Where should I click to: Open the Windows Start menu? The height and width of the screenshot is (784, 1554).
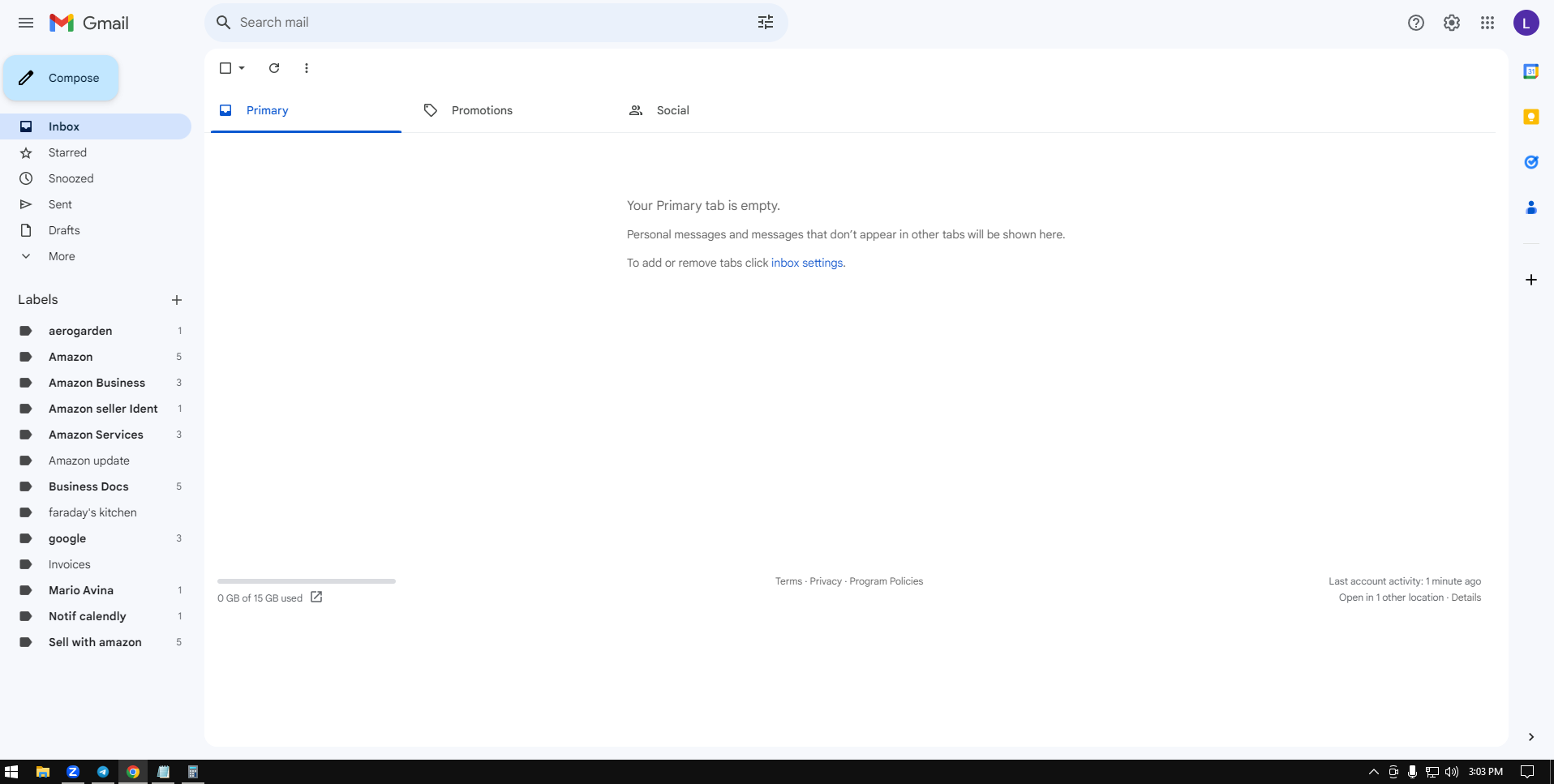pyautogui.click(x=11, y=772)
